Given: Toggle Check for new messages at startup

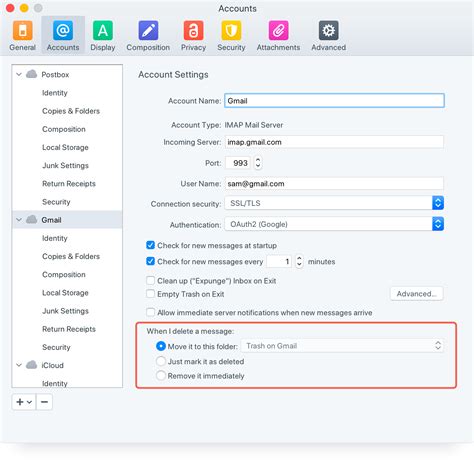Looking at the screenshot, I should (x=150, y=245).
